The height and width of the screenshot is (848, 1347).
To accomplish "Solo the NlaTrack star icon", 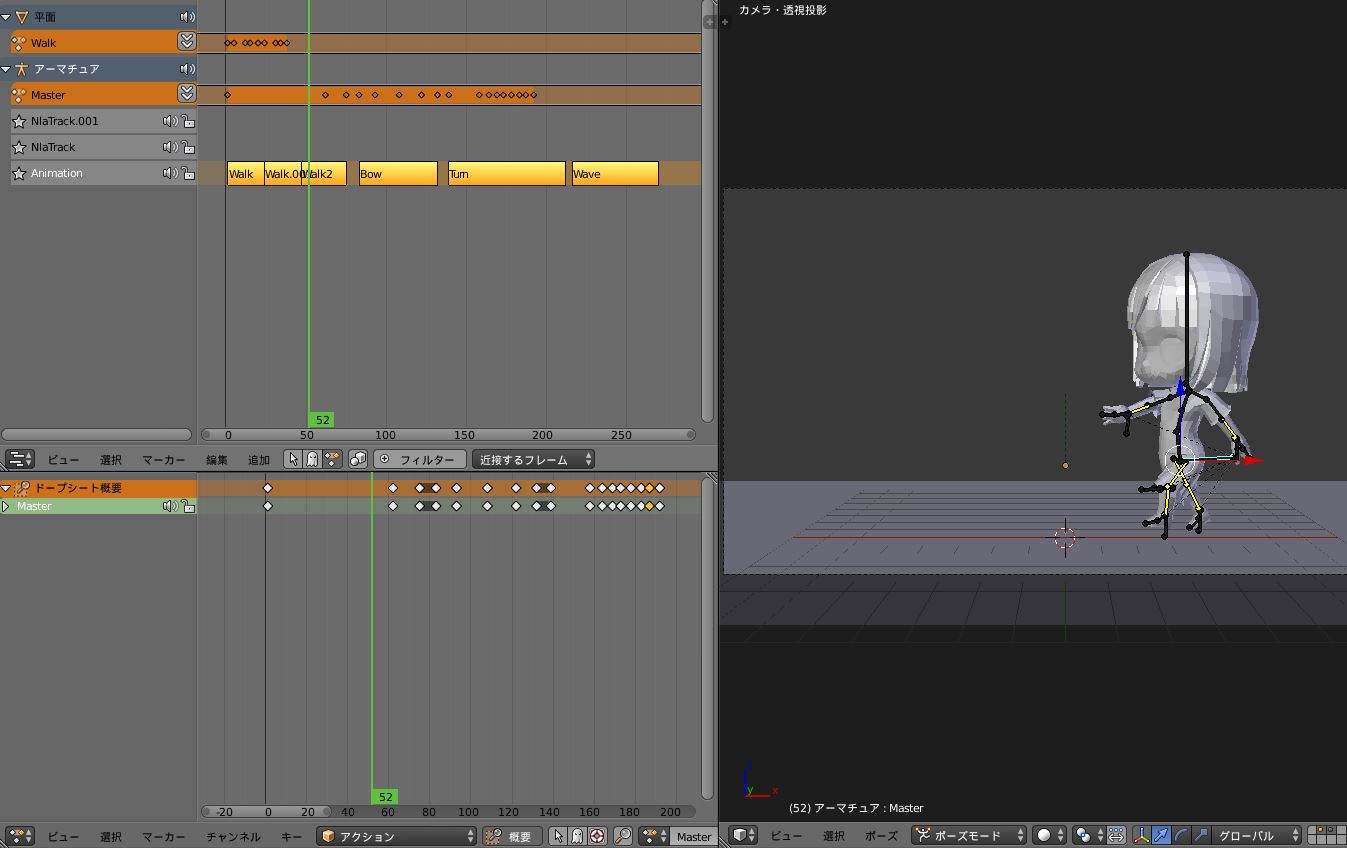I will point(19,147).
